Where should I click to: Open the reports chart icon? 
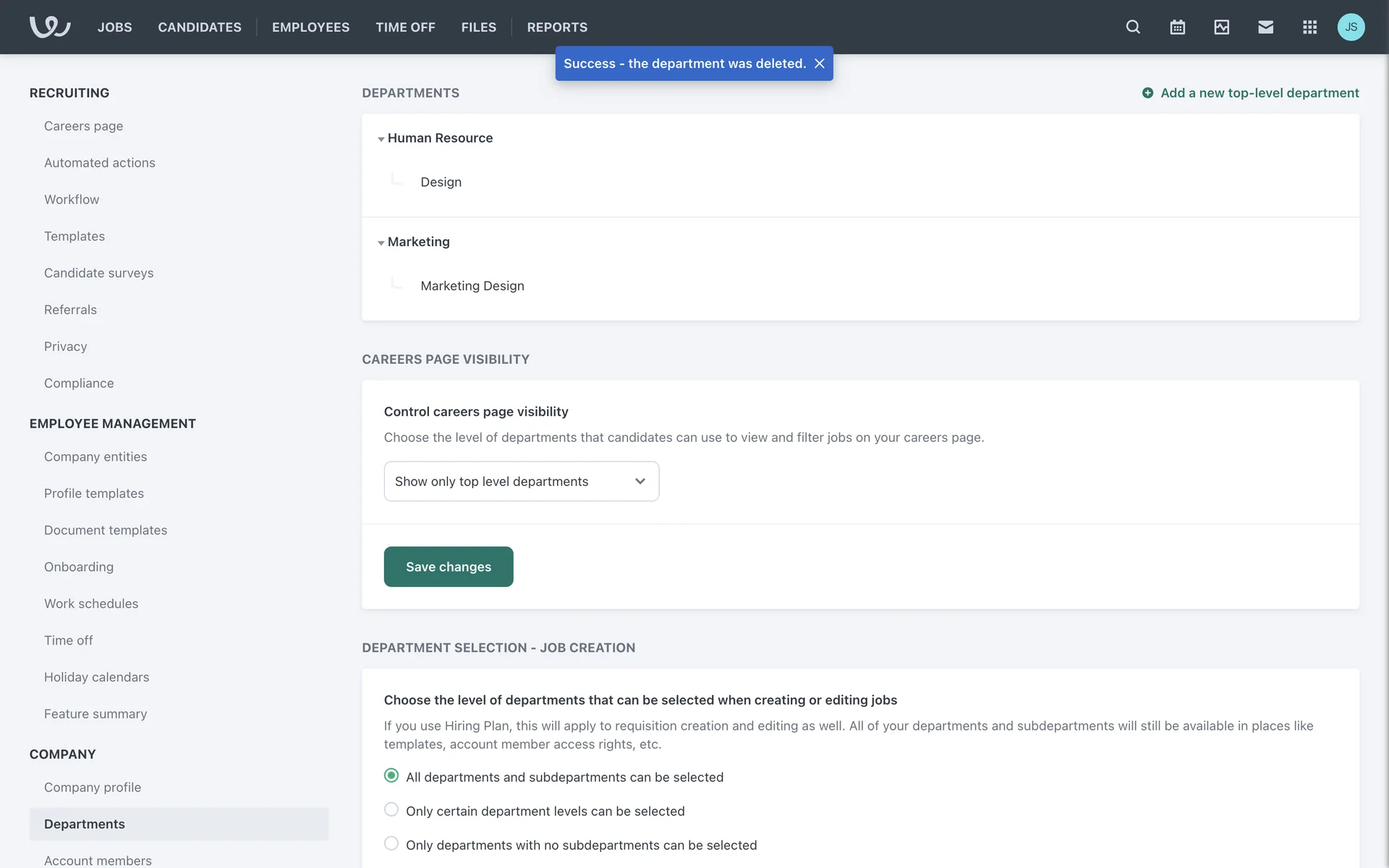[1221, 27]
